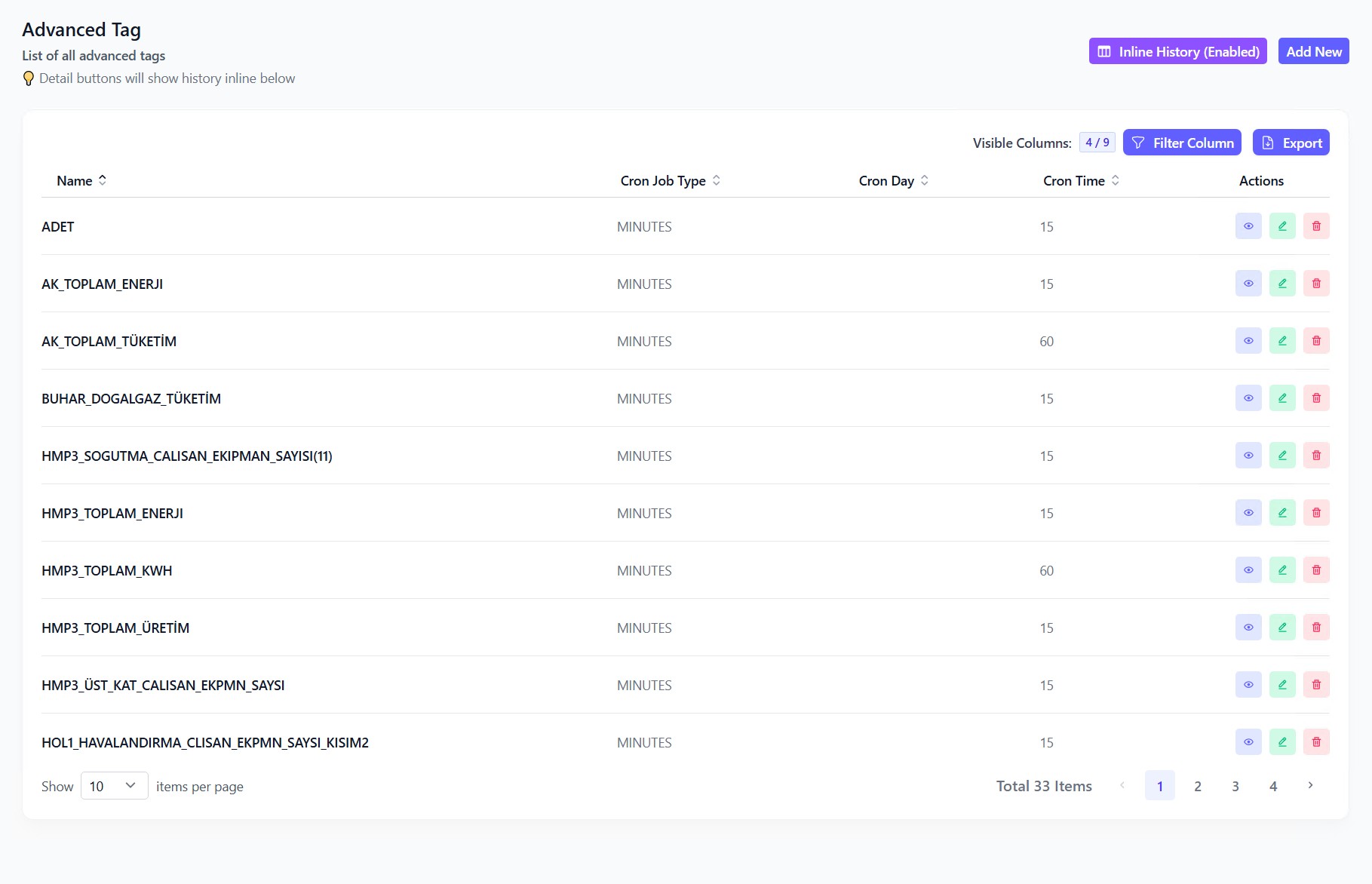Toggle the Inline History (Enabled) button

(1177, 51)
